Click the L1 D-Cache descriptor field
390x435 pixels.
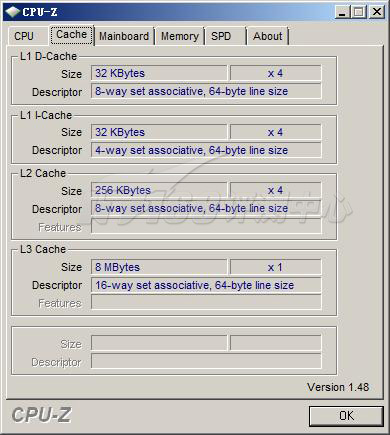206,91
